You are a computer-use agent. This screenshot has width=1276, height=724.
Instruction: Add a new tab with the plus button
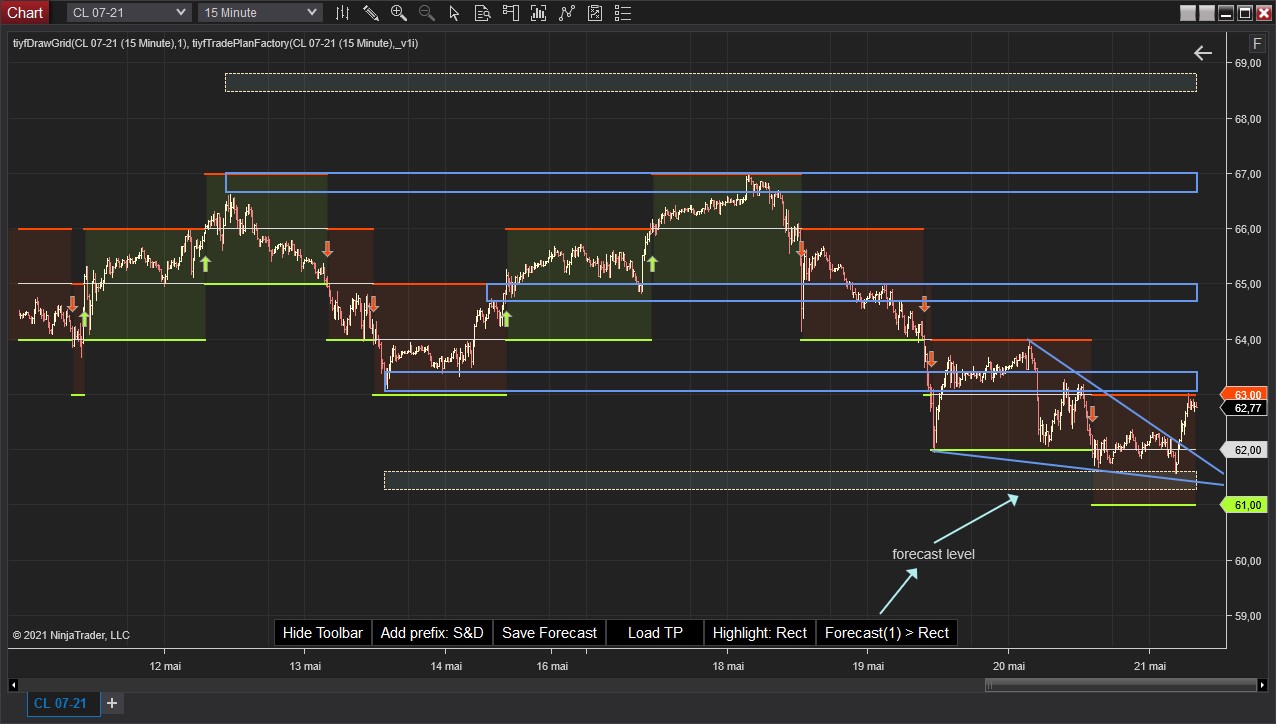(x=112, y=703)
